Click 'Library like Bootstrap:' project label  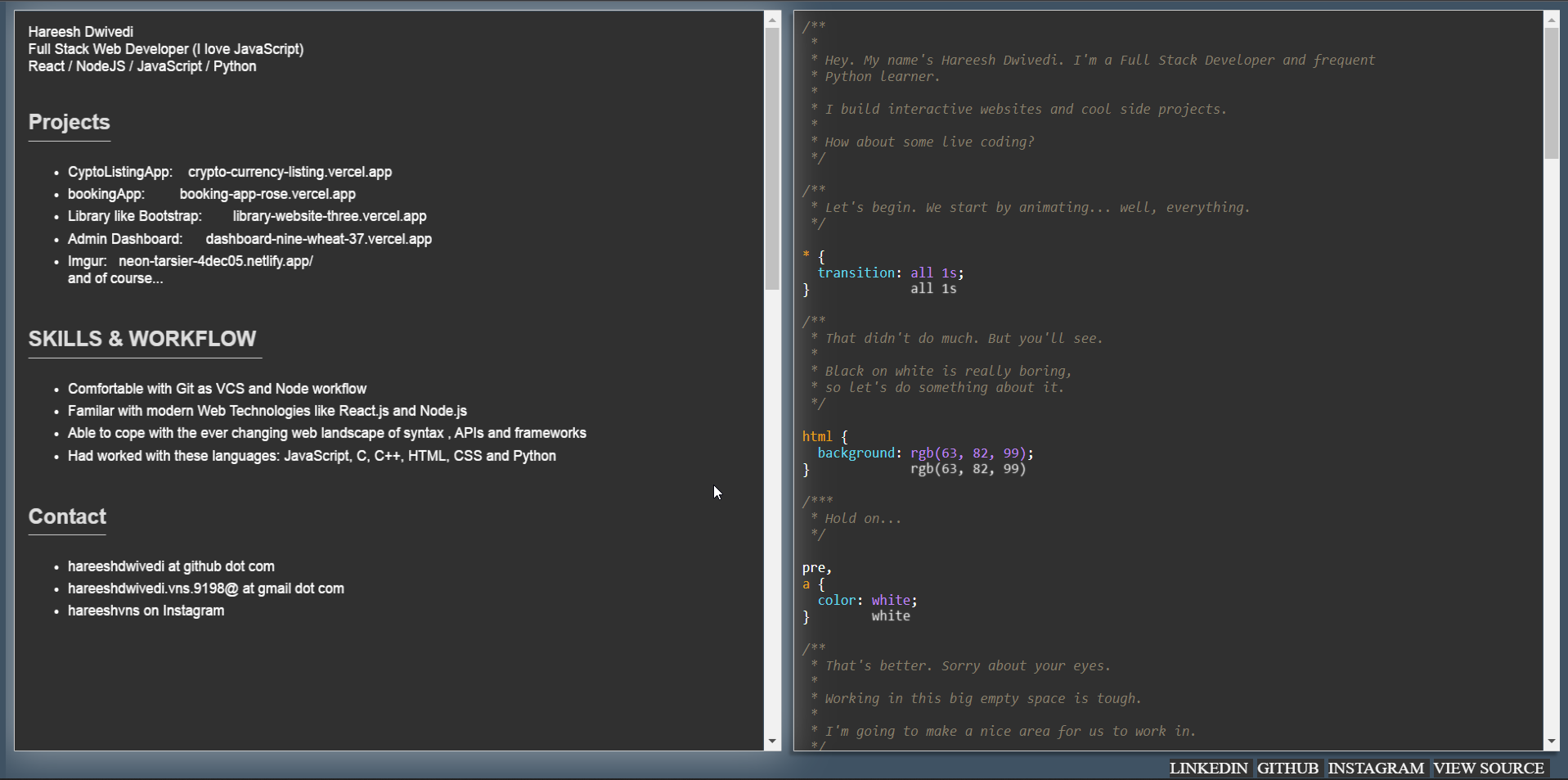coord(135,216)
